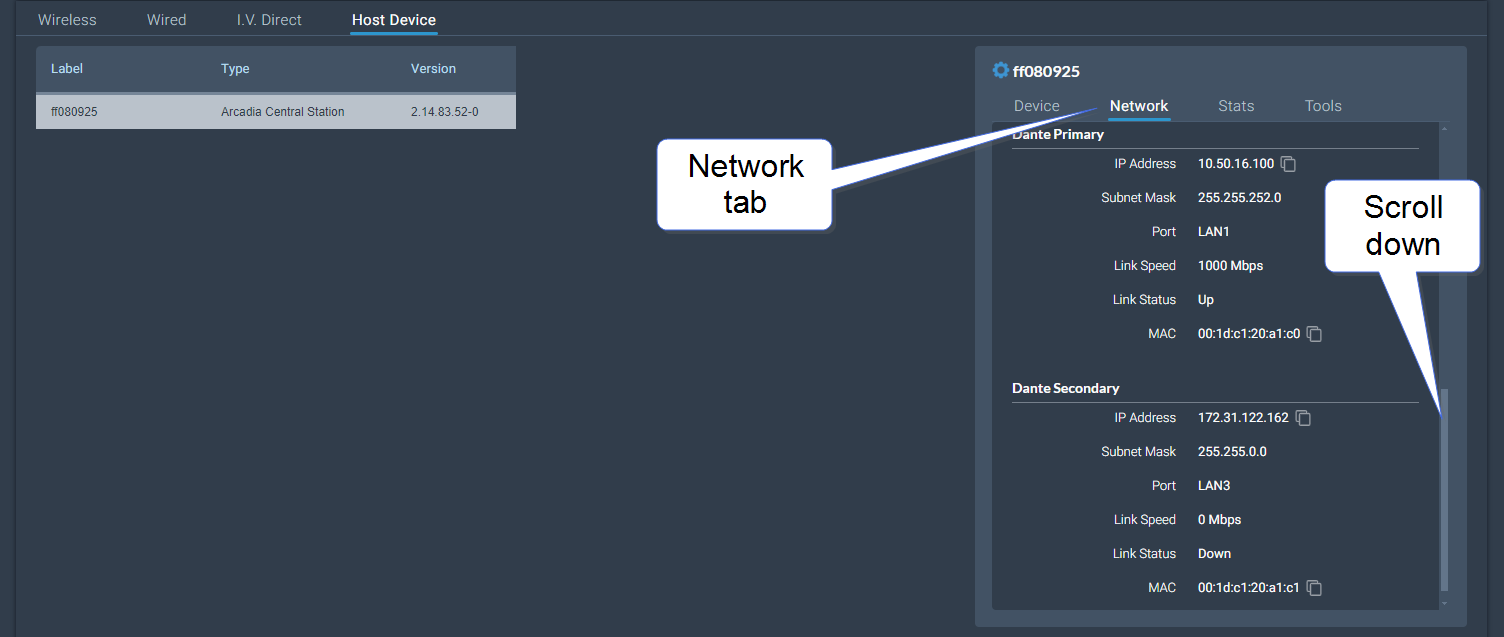
Task: Show the Stats tab
Action: point(1235,106)
